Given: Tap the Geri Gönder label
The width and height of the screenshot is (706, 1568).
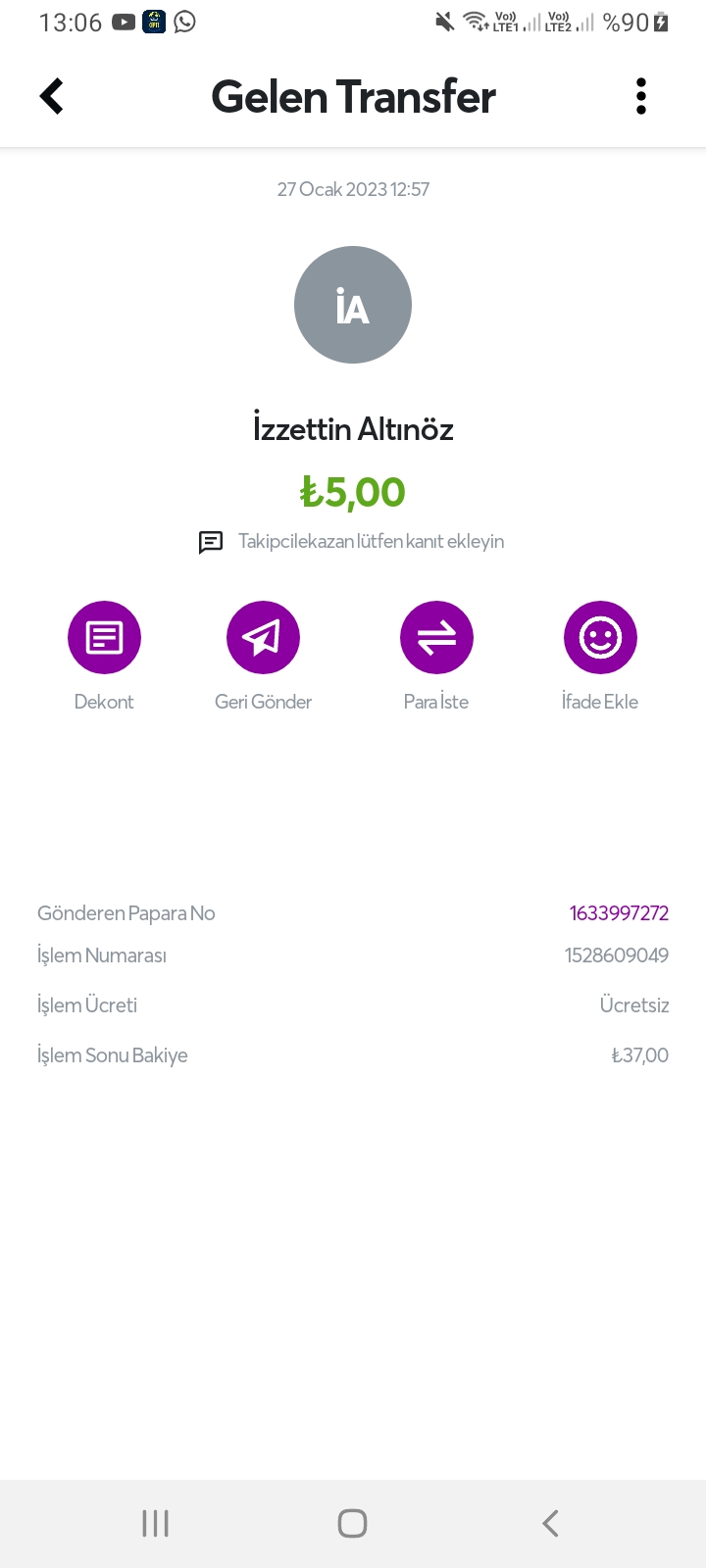Looking at the screenshot, I should click(x=263, y=702).
